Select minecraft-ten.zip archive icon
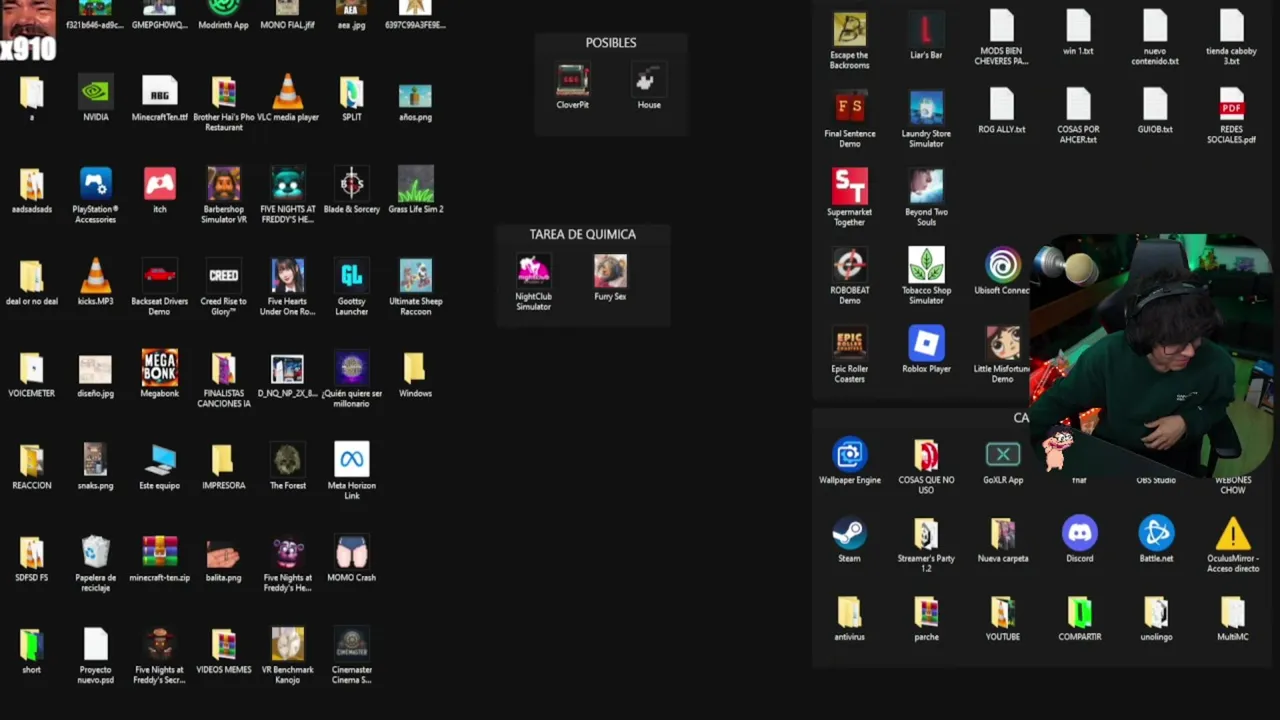This screenshot has width=1280, height=720. click(159, 552)
